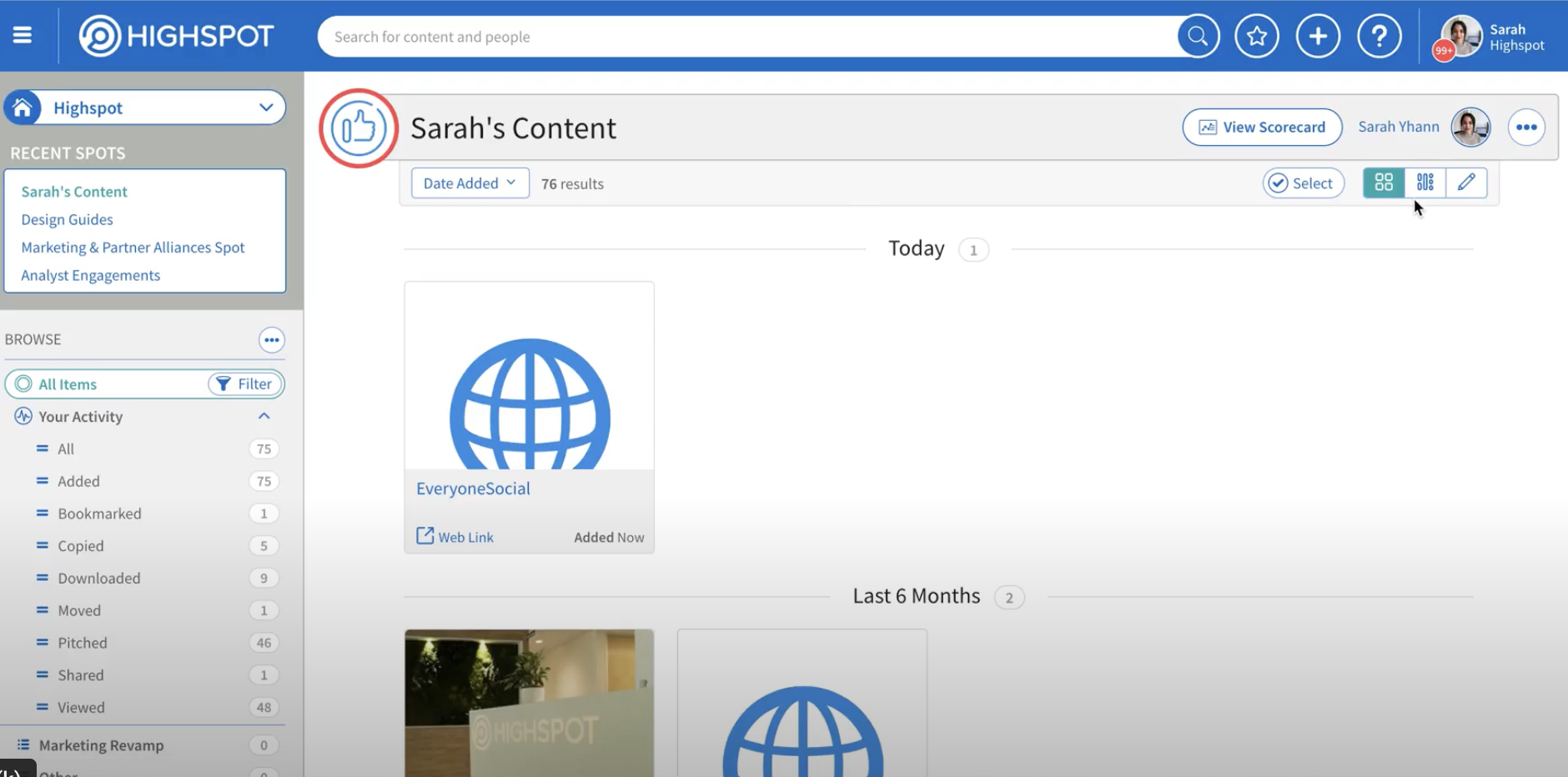Open the Browse options ellipsis toggle
The height and width of the screenshot is (777, 1568).
pyautogui.click(x=272, y=339)
